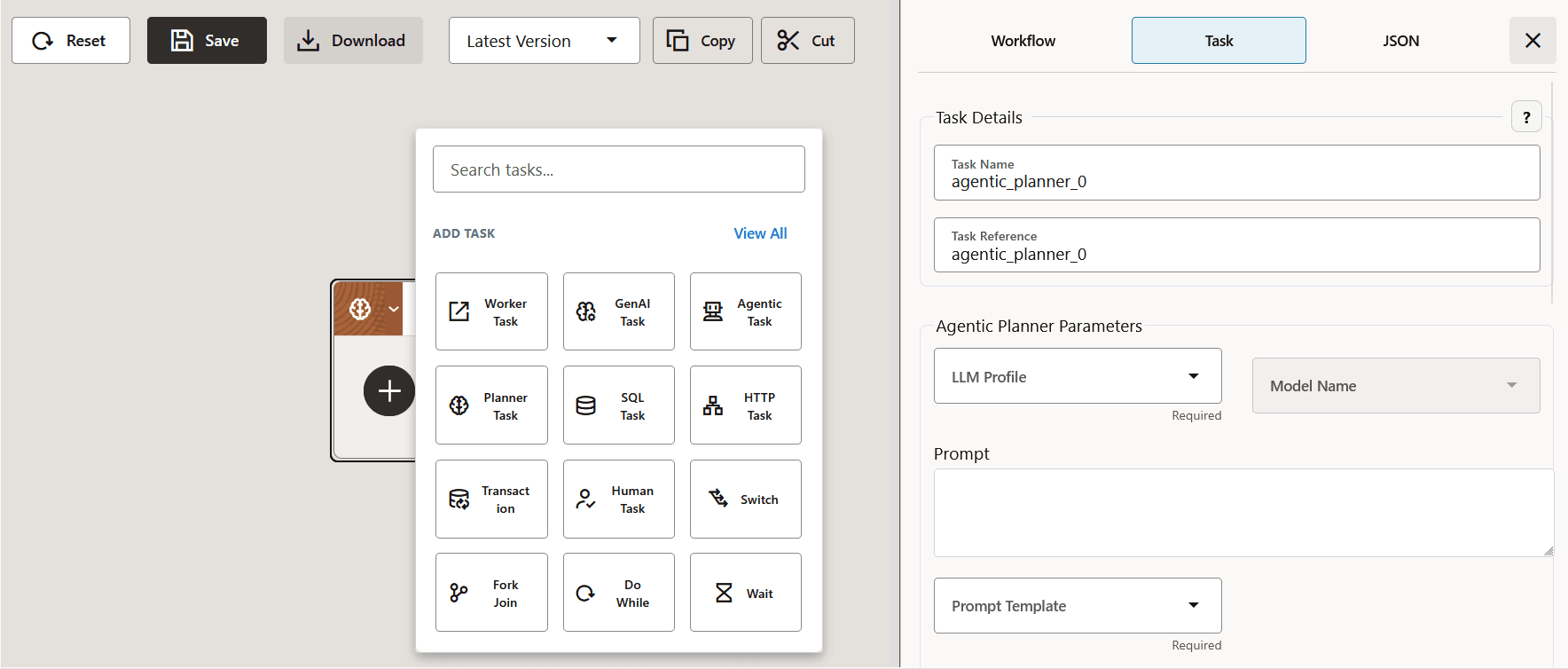This screenshot has height=669, width=1568.
Task: Close the task side panel
Action: 1533,40
